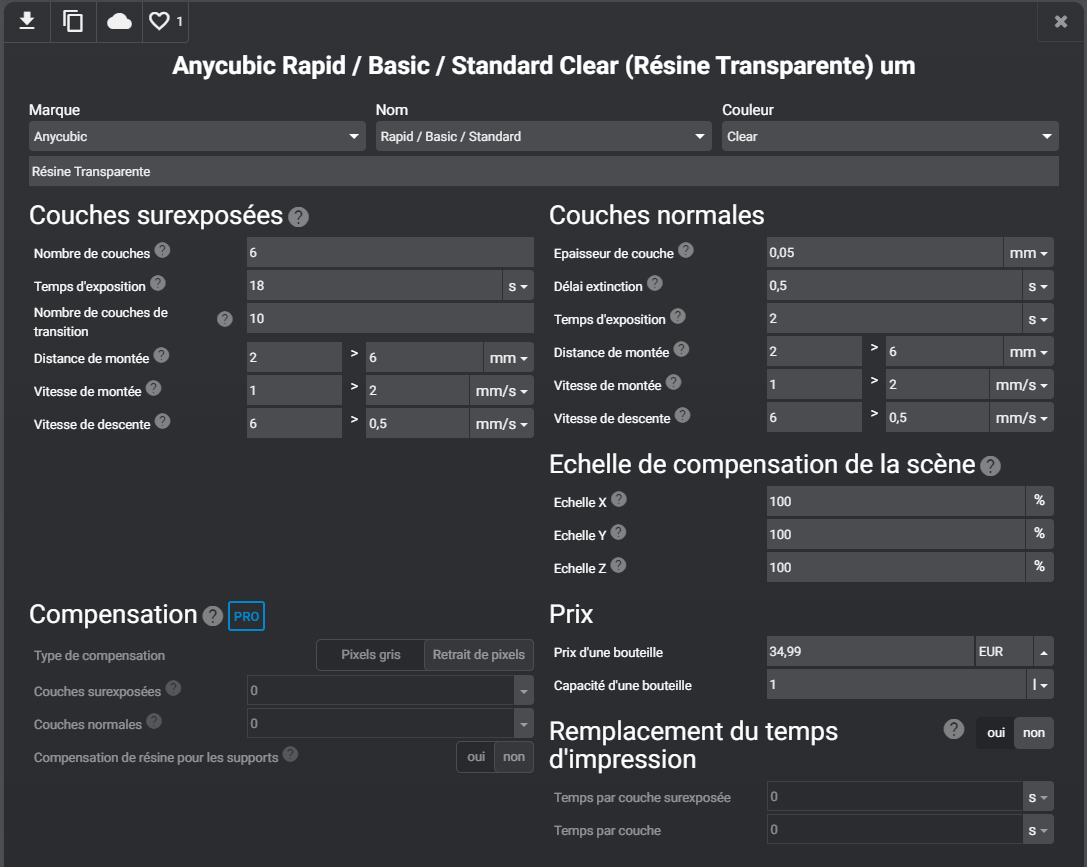Set print time replacement to oui
1087x867 pixels.
(996, 733)
